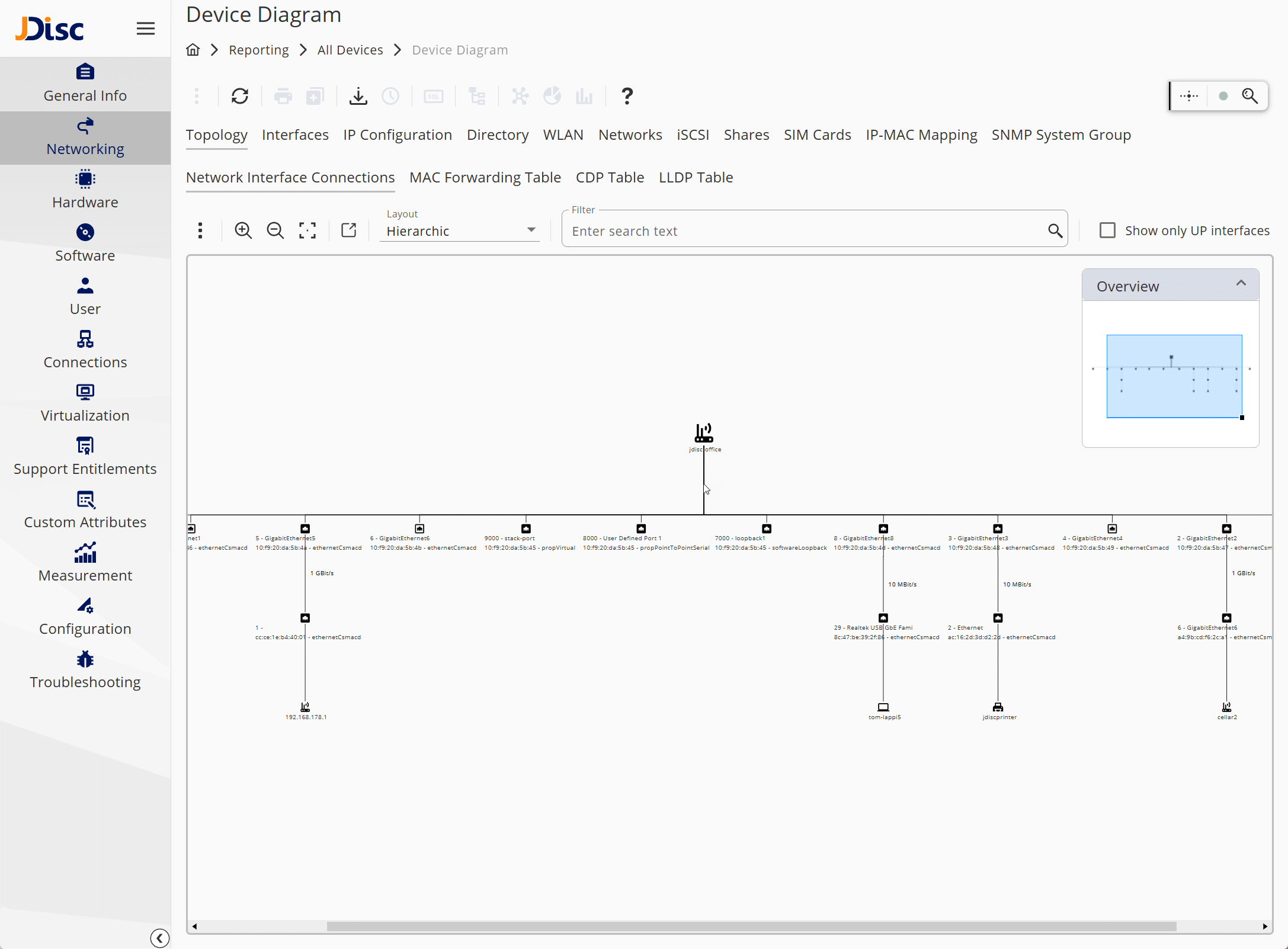Click the fit-to-screen icon
This screenshot has height=949, width=1288.
(307, 230)
